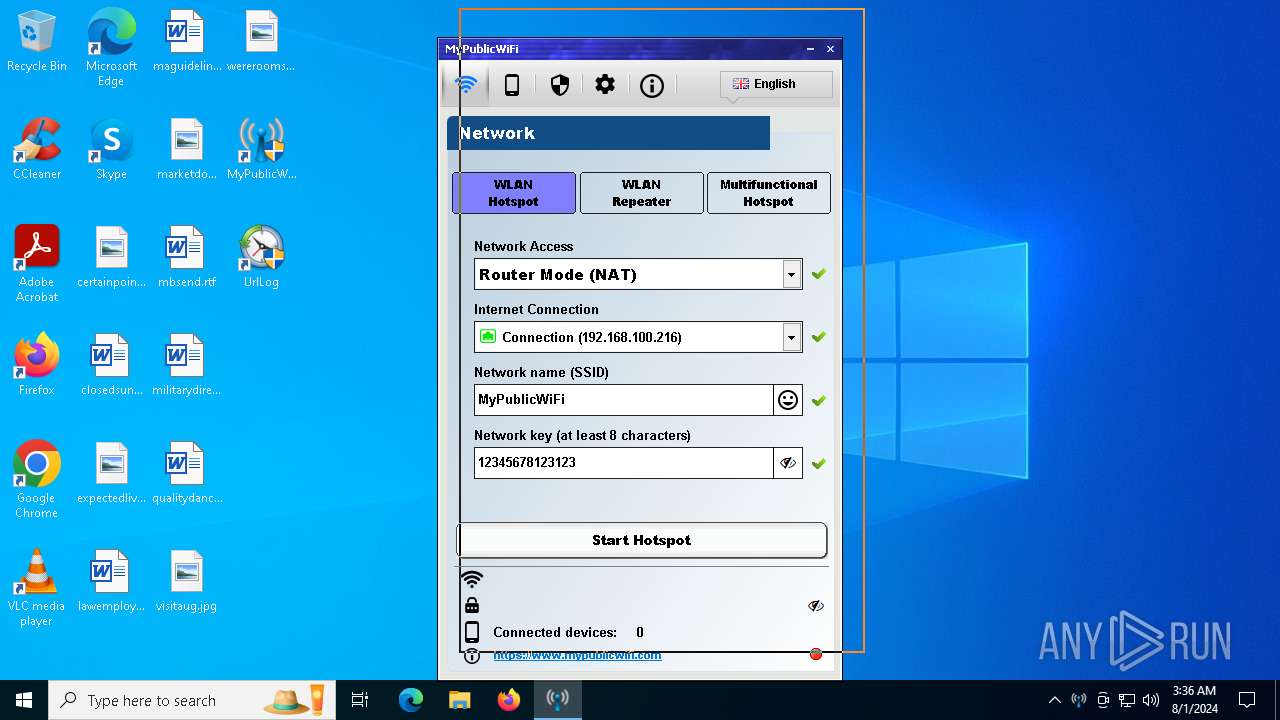The image size is (1280, 720).
Task: Select the lawemploy... Word document
Action: pyautogui.click(x=111, y=582)
